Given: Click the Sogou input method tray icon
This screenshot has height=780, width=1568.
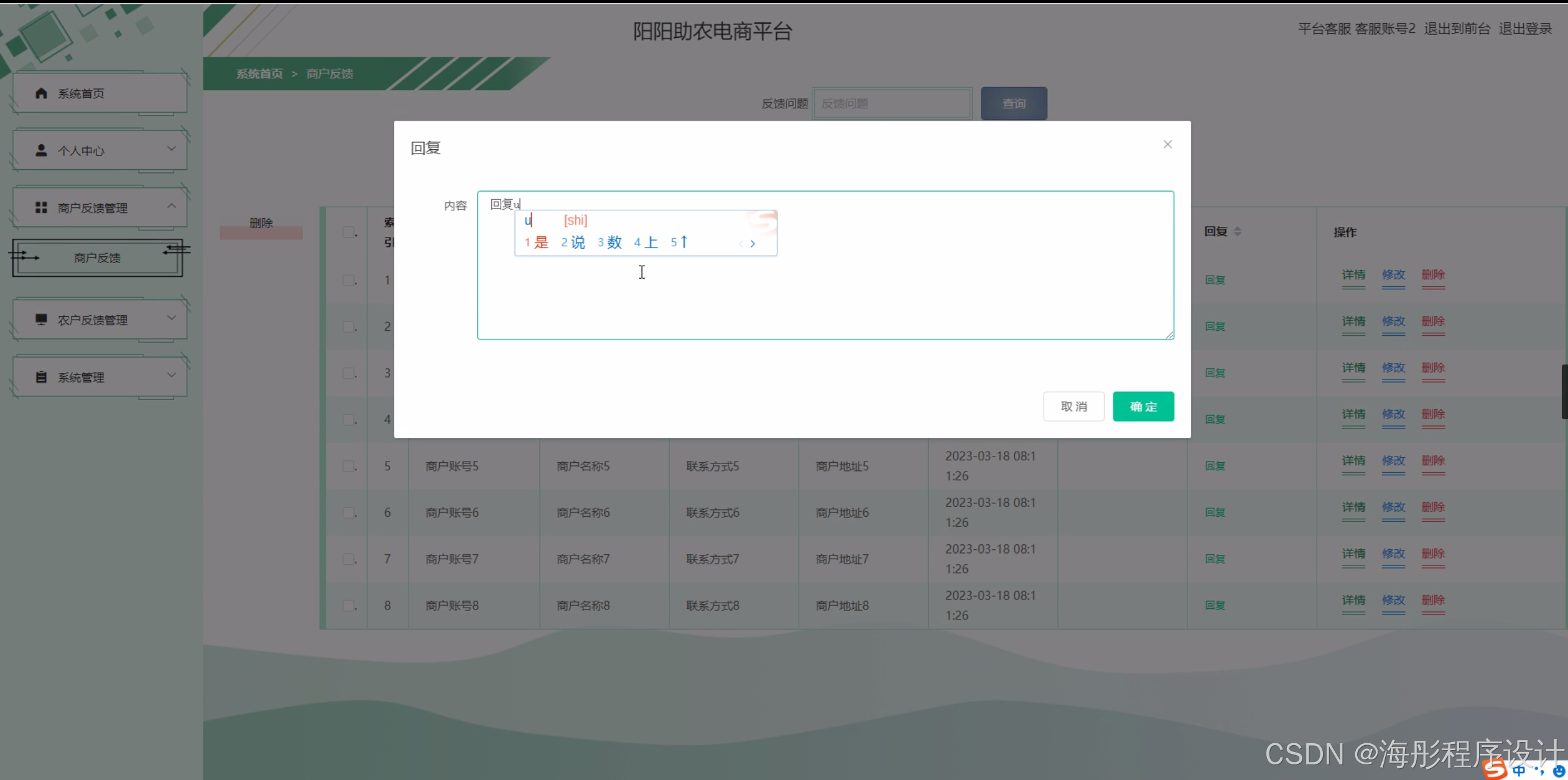Looking at the screenshot, I should tap(1495, 769).
